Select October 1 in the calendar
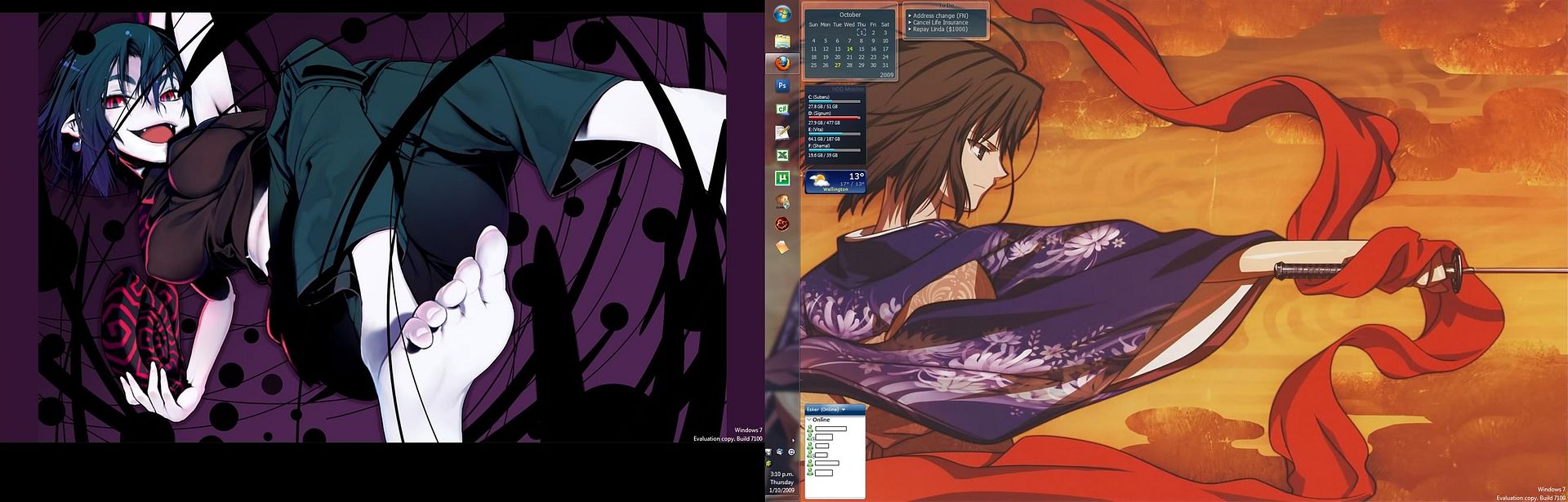1568x502 pixels. [x=862, y=33]
